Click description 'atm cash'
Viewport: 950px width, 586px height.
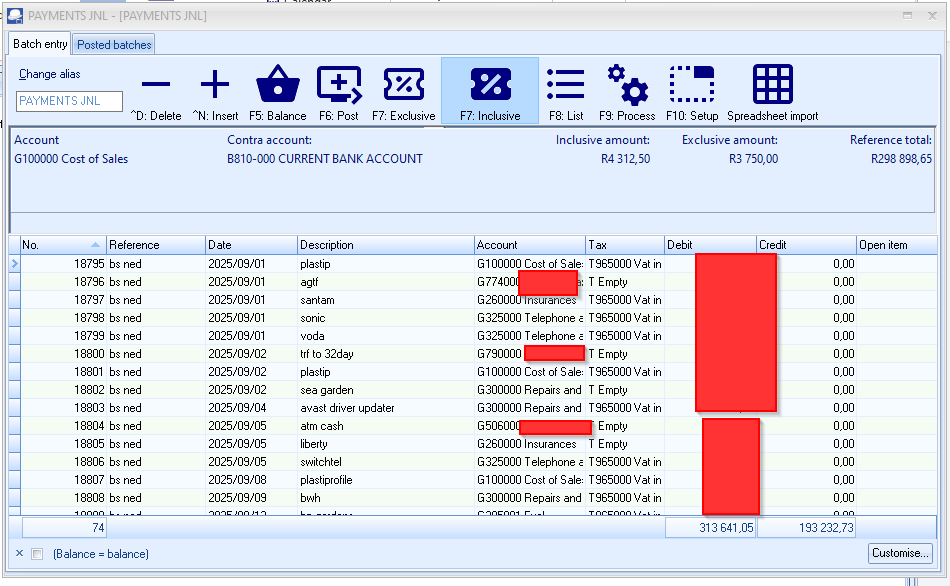pos(322,426)
